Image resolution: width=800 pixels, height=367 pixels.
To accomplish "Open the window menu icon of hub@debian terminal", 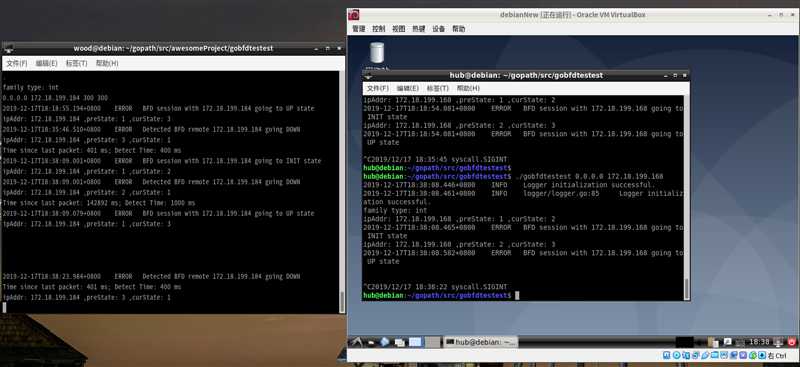I will click(x=369, y=75).
